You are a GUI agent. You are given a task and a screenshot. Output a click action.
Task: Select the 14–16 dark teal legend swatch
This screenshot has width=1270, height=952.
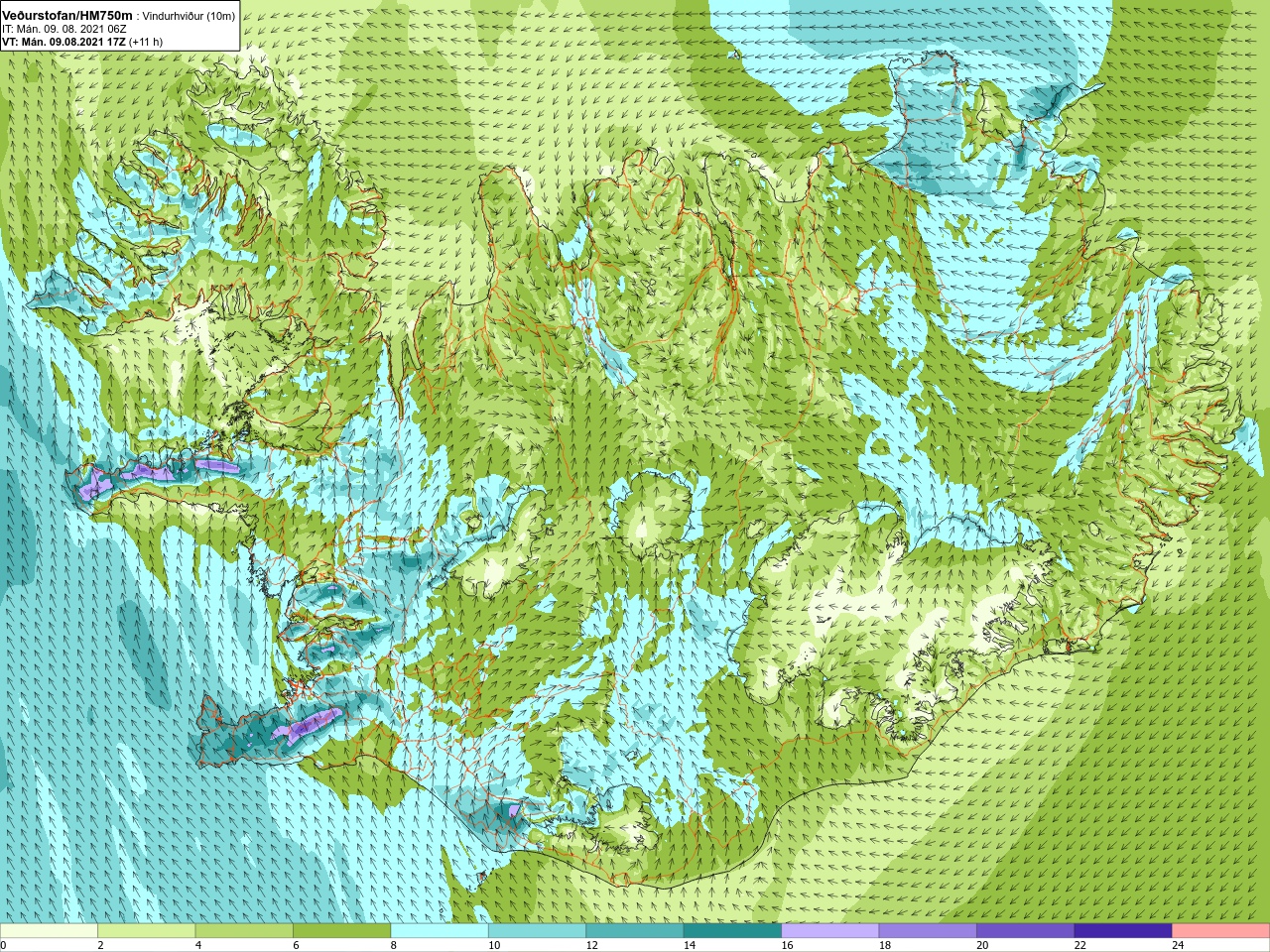pos(732,930)
